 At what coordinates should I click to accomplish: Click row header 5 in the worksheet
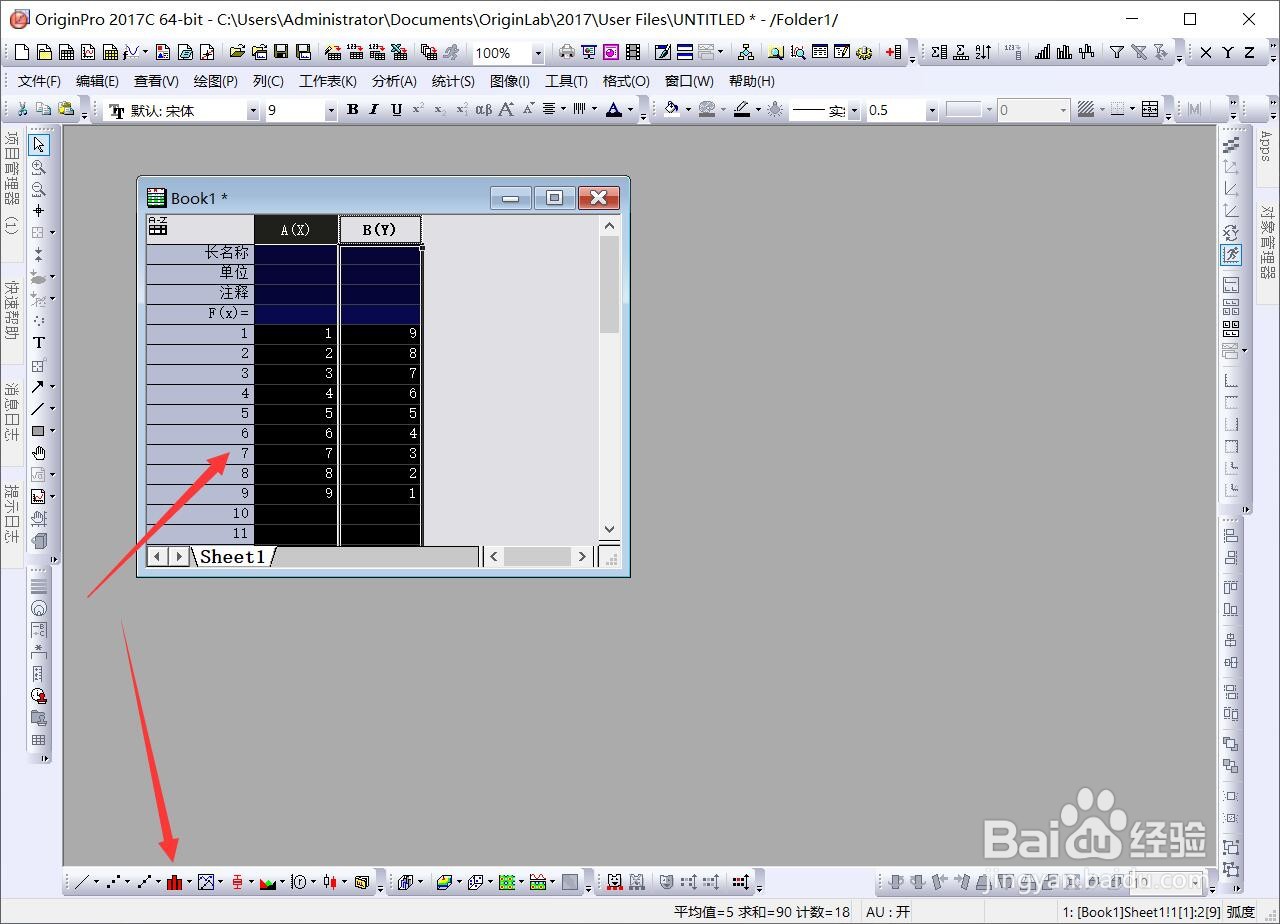(200, 413)
